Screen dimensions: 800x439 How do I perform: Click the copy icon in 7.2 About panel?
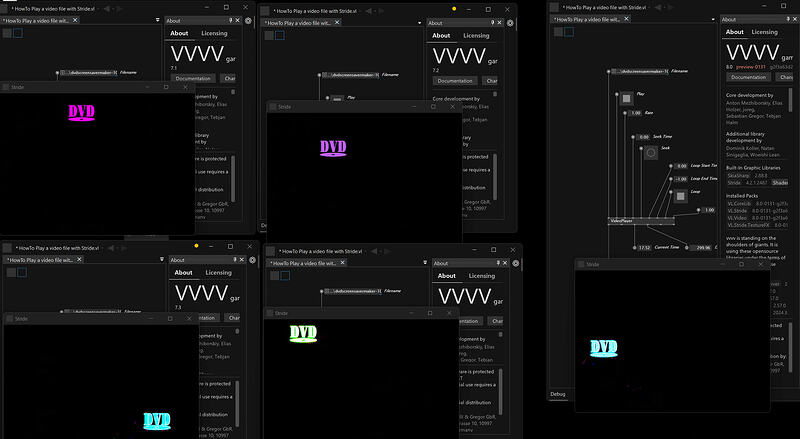495,94
